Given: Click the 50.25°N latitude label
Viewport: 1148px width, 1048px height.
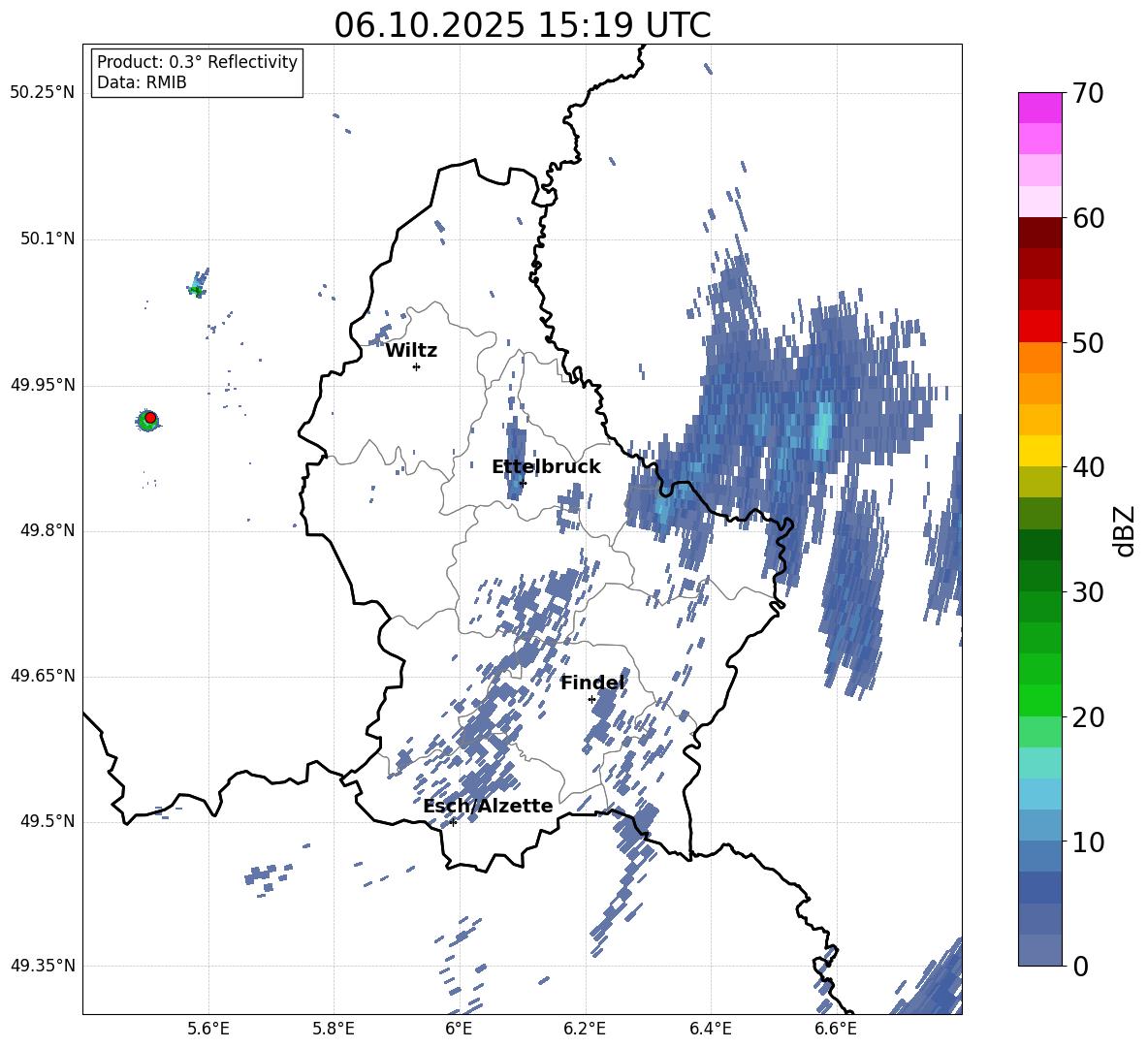Looking at the screenshot, I should (43, 93).
